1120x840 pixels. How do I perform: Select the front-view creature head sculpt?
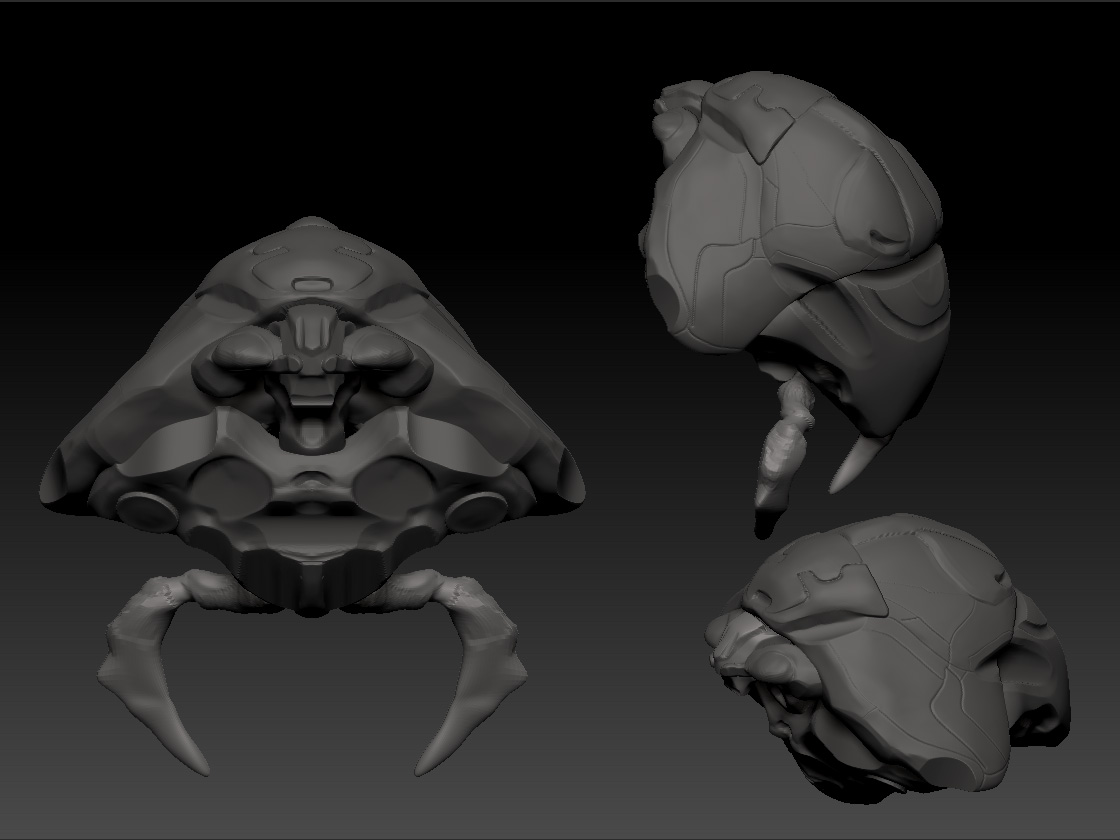(x=312, y=496)
